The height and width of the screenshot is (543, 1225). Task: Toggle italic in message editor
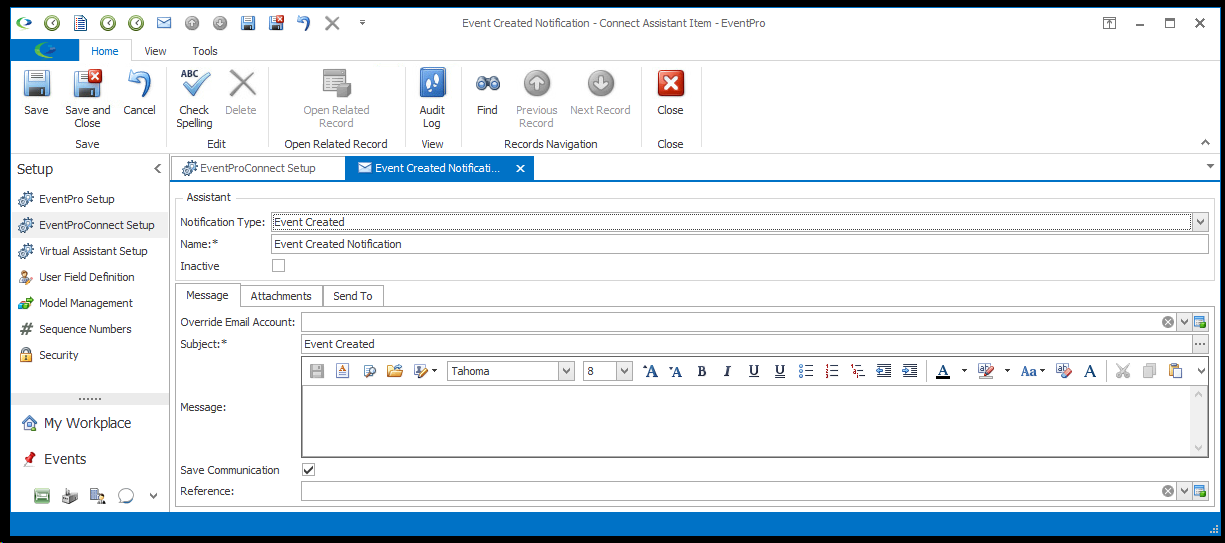click(x=728, y=371)
